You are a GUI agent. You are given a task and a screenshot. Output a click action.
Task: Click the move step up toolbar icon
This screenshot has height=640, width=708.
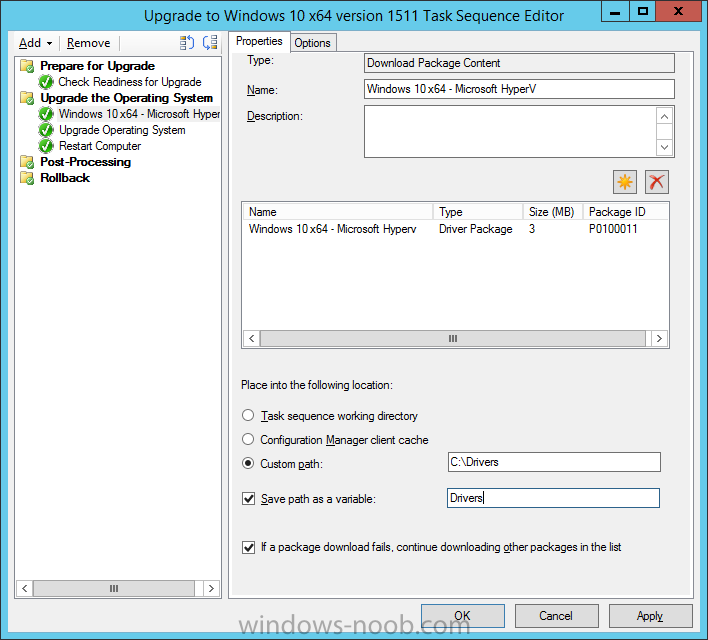(186, 43)
